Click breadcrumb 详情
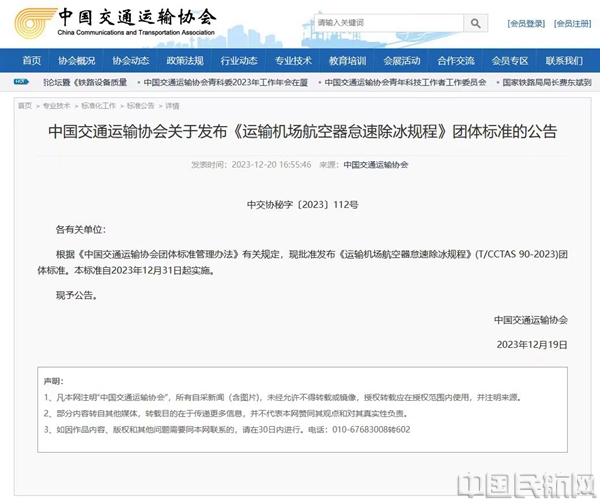 click(172, 106)
